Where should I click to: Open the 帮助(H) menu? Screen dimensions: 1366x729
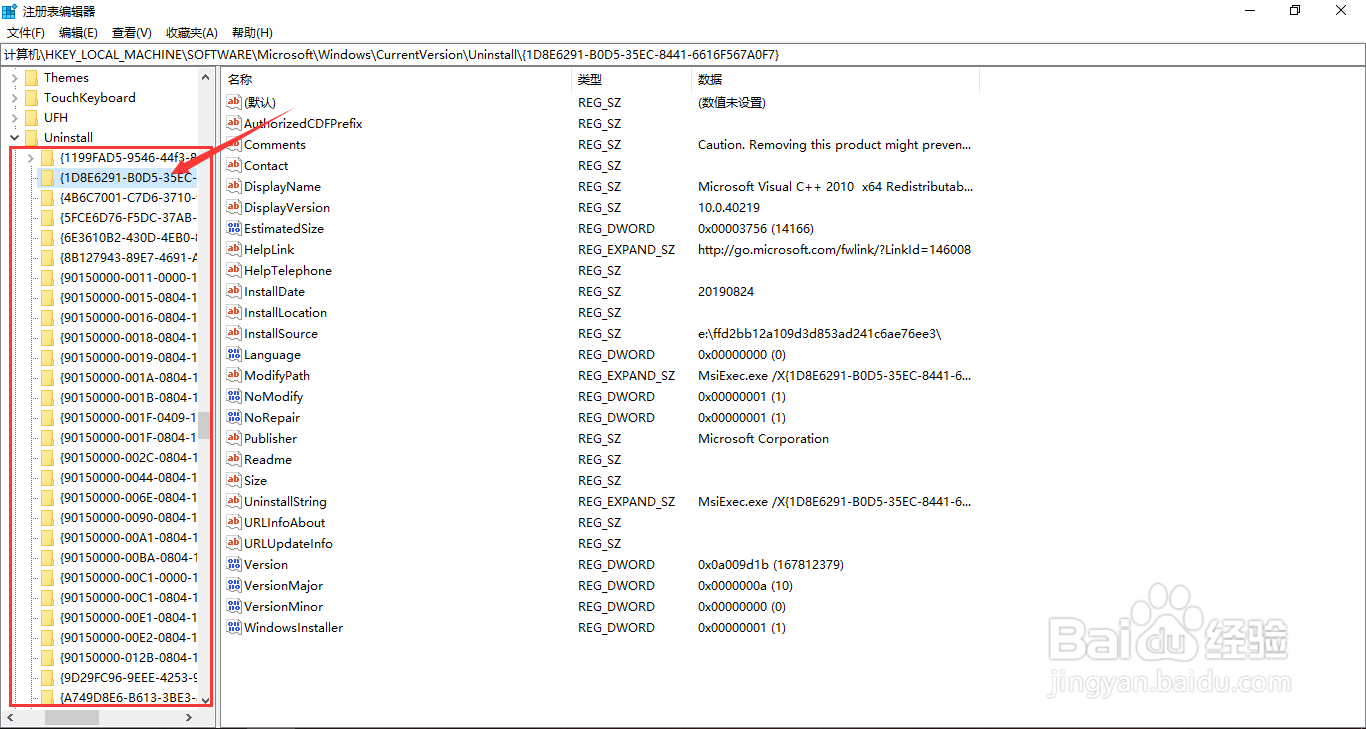pyautogui.click(x=252, y=33)
